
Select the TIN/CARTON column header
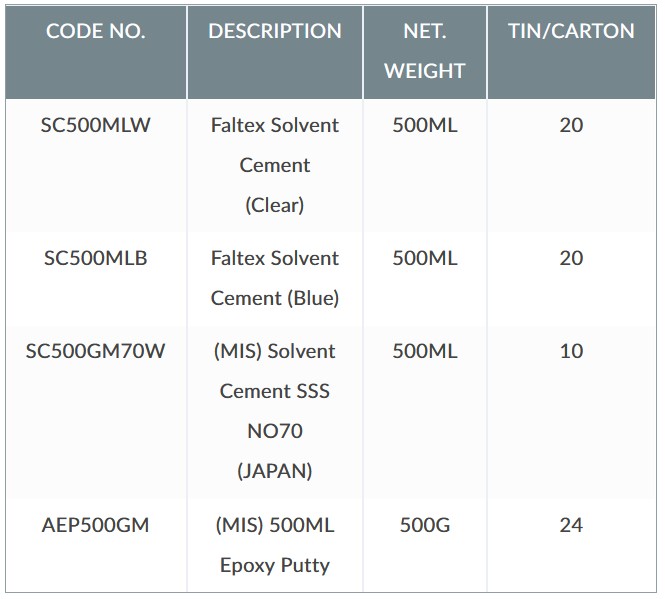[571, 31]
